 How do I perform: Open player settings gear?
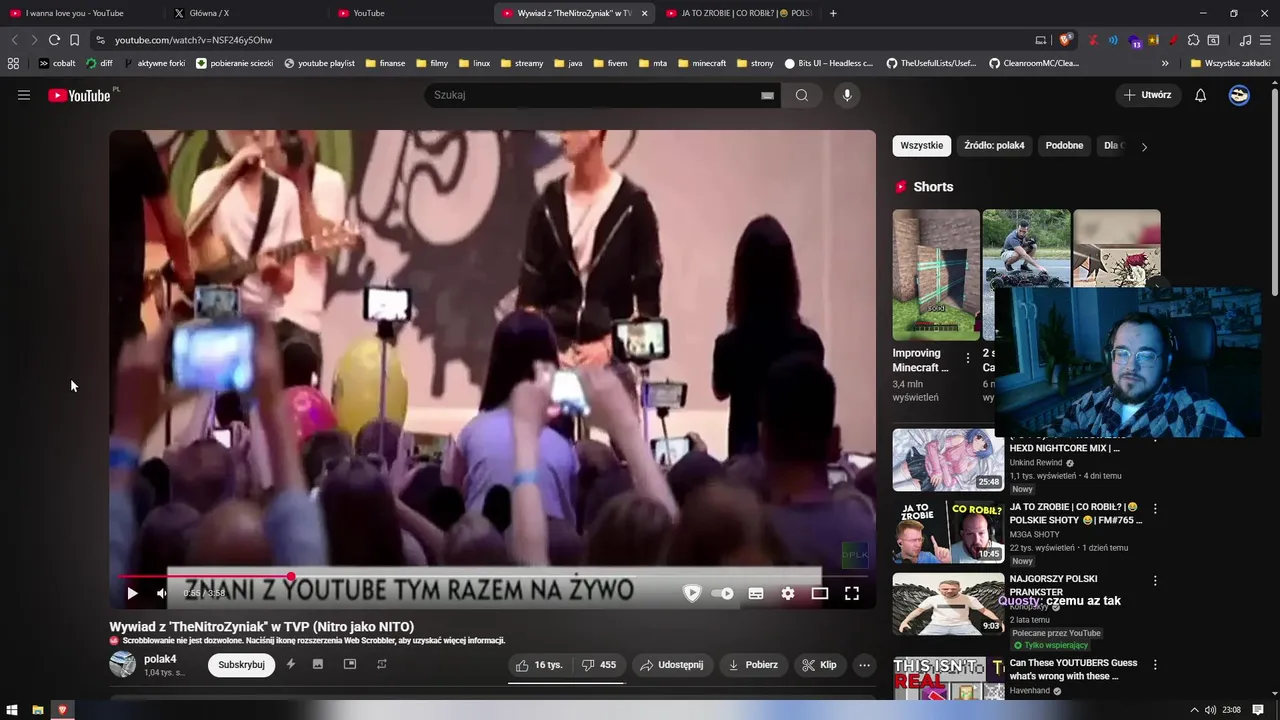click(x=788, y=593)
